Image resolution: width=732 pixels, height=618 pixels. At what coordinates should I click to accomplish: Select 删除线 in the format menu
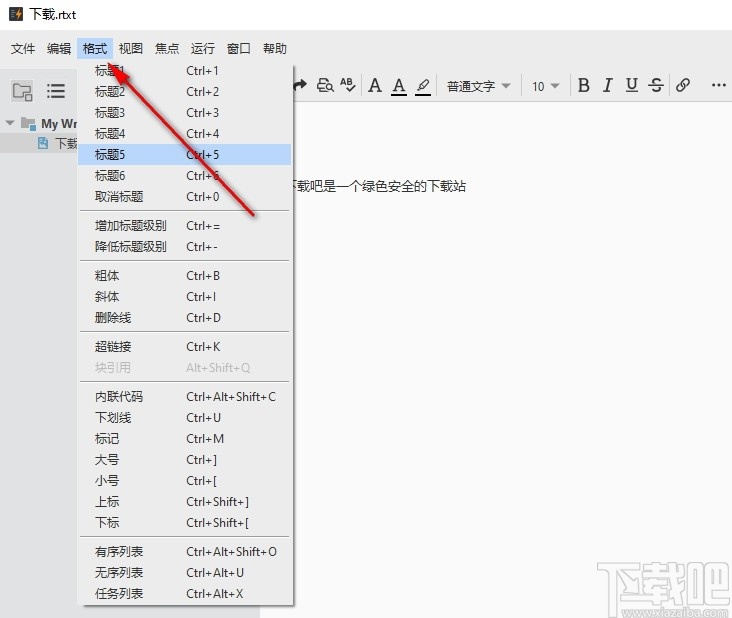(x=185, y=317)
